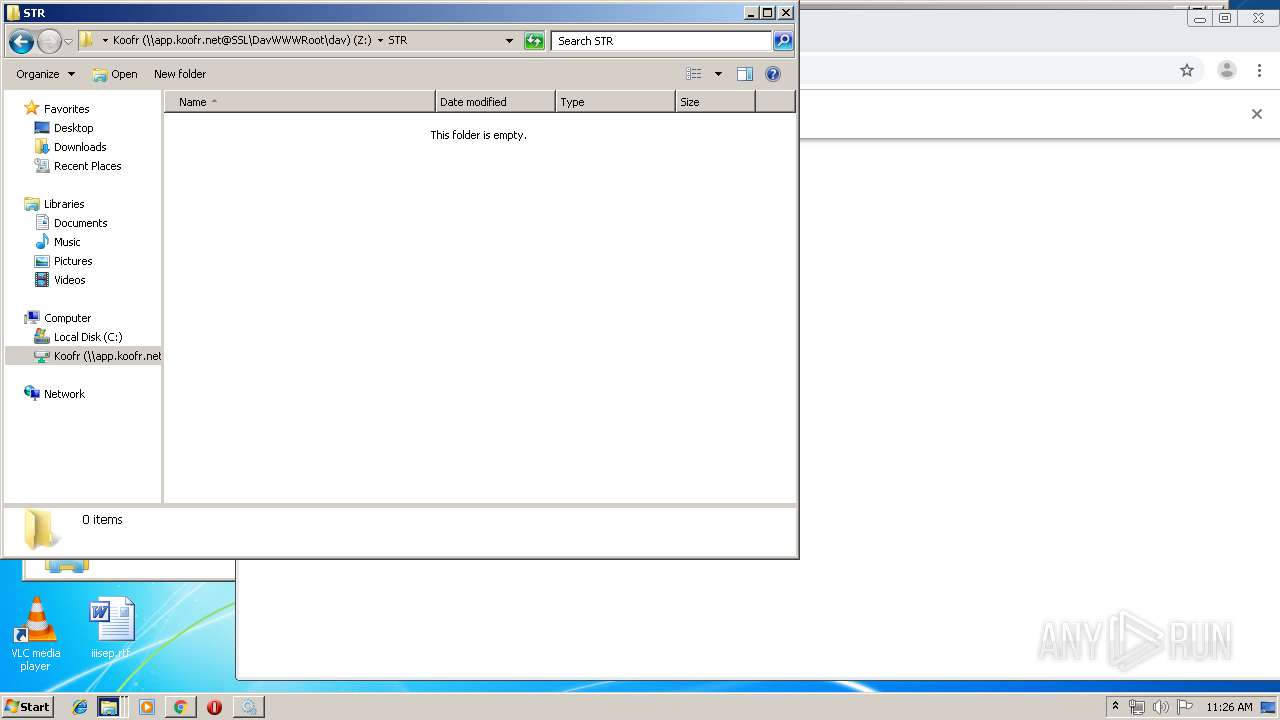Open Videos library
Screen dimensions: 1280x720
(69, 280)
